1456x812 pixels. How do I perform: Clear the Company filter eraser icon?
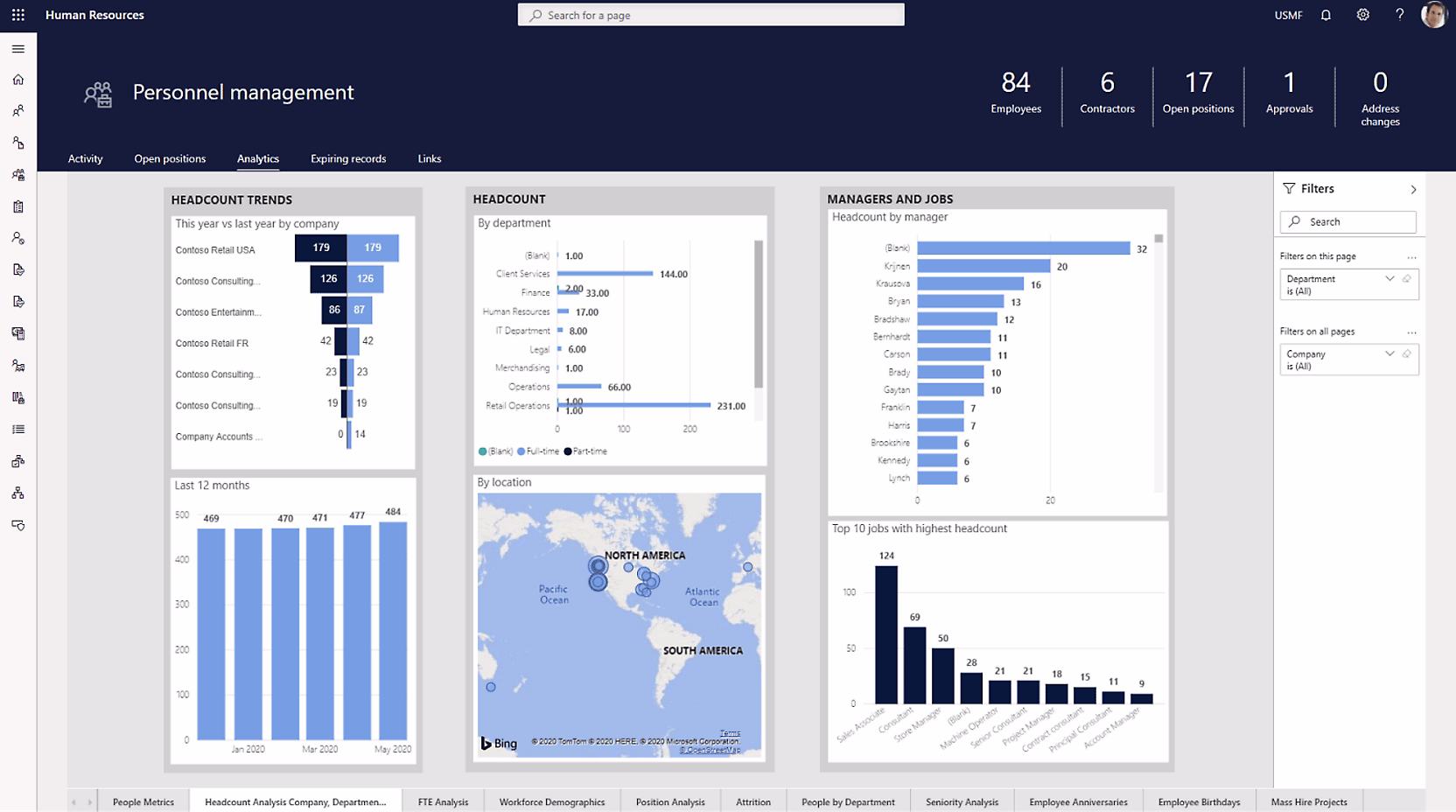(1406, 354)
